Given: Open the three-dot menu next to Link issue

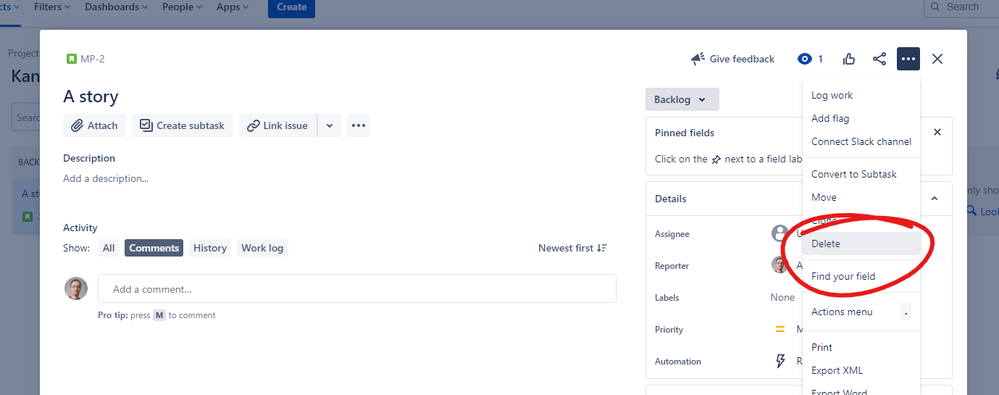Looking at the screenshot, I should click(x=358, y=126).
